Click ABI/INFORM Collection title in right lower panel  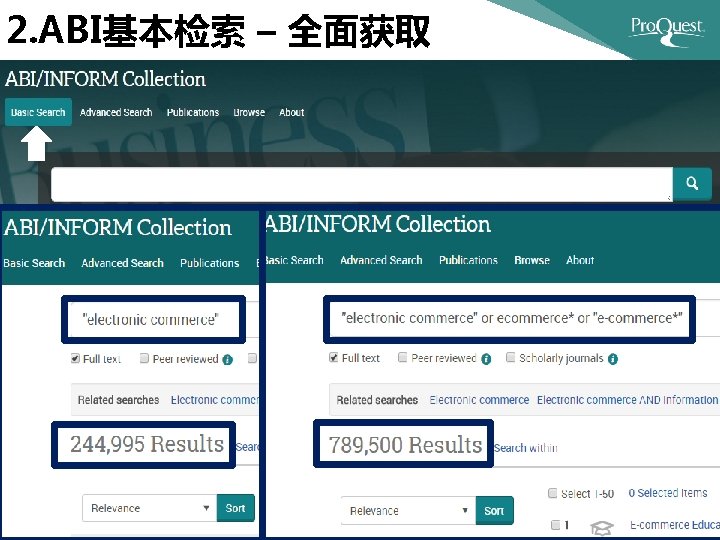click(x=378, y=225)
